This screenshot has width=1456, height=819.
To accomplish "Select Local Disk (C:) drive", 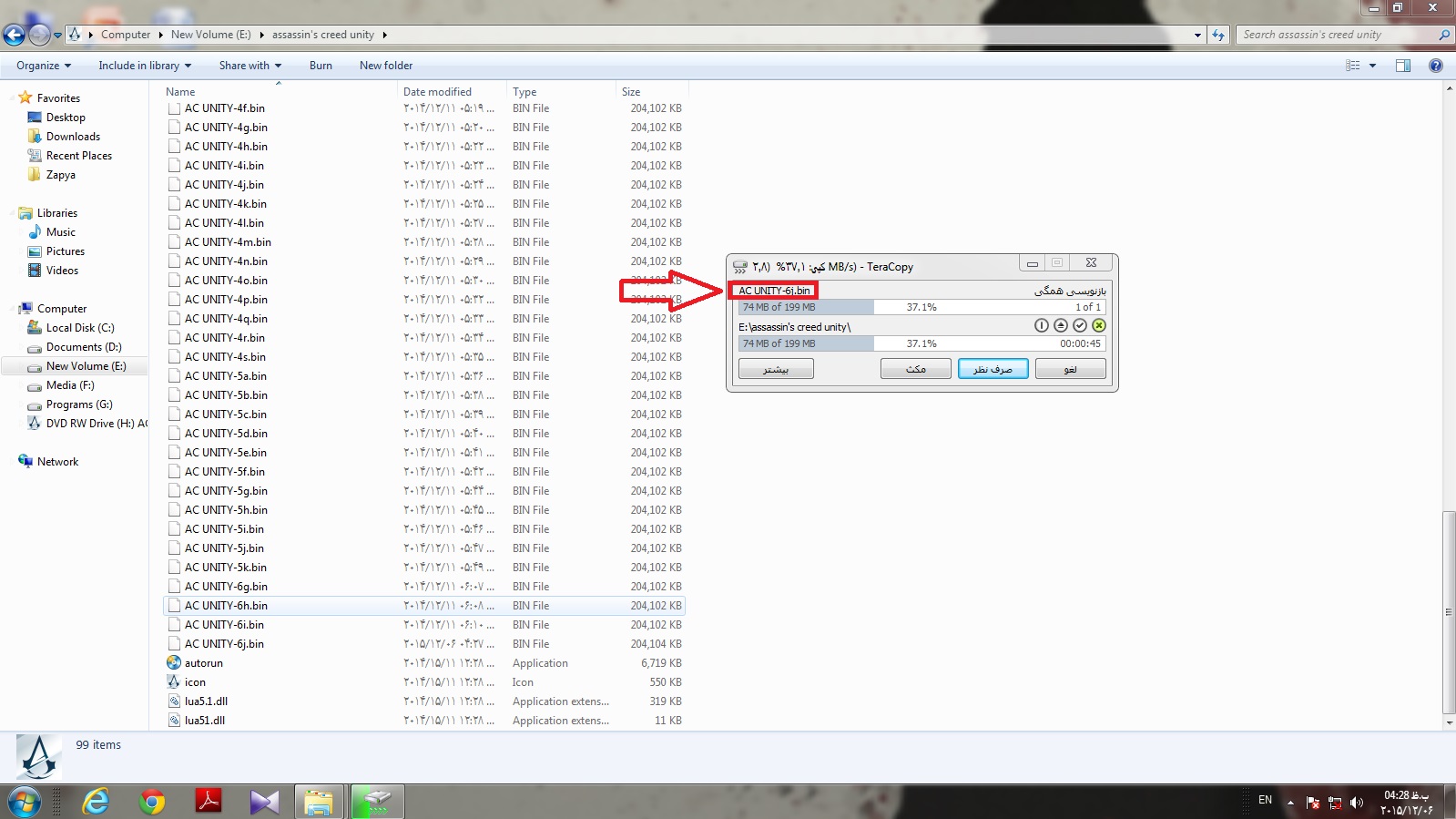I will click(x=80, y=328).
